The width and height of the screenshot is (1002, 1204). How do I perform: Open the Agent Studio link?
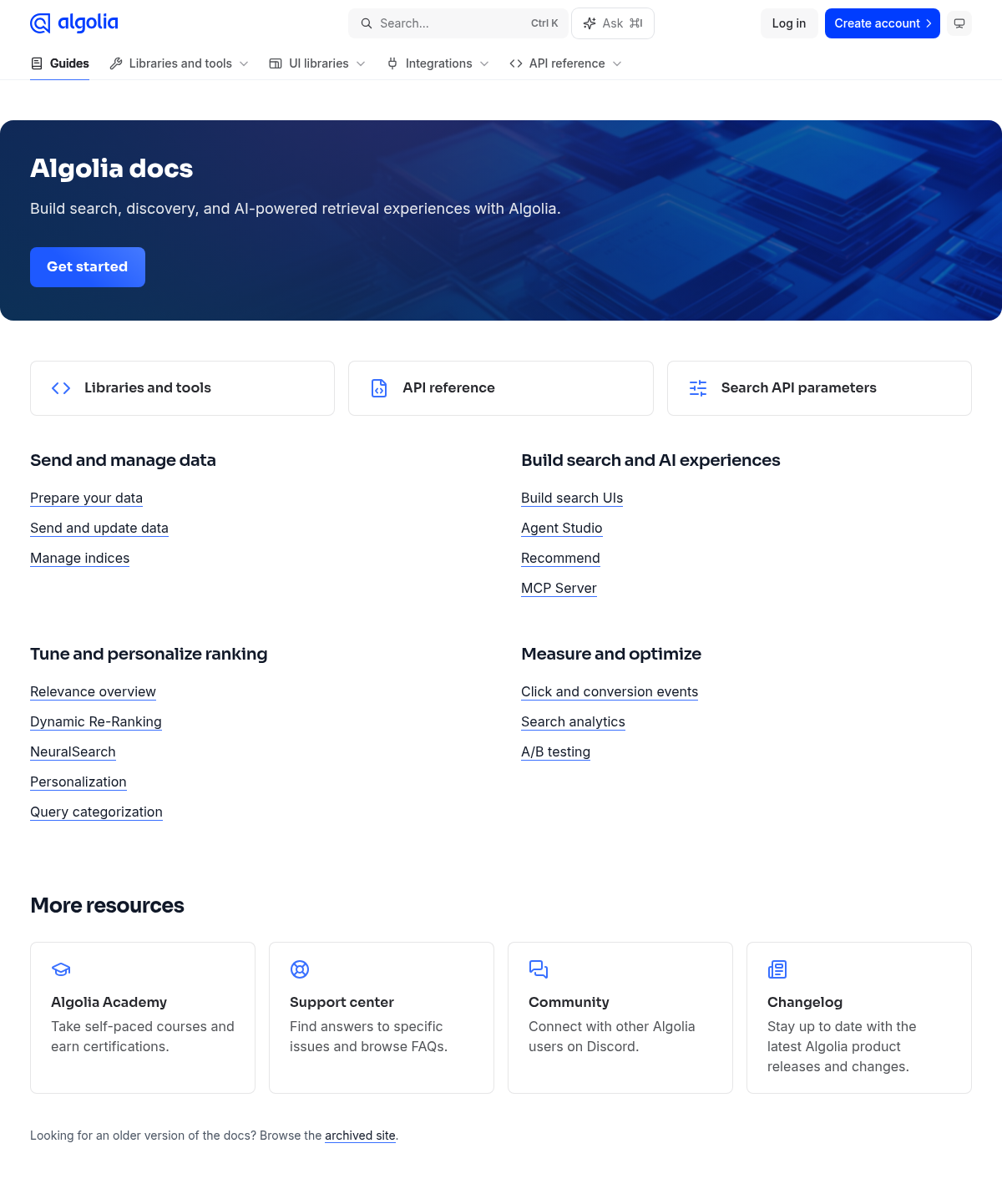(561, 529)
